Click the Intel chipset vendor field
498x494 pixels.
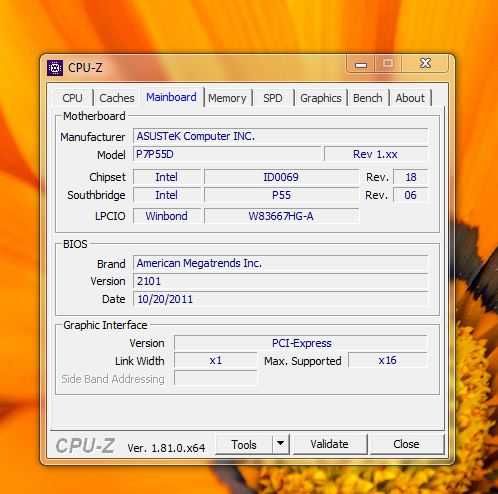tap(167, 177)
